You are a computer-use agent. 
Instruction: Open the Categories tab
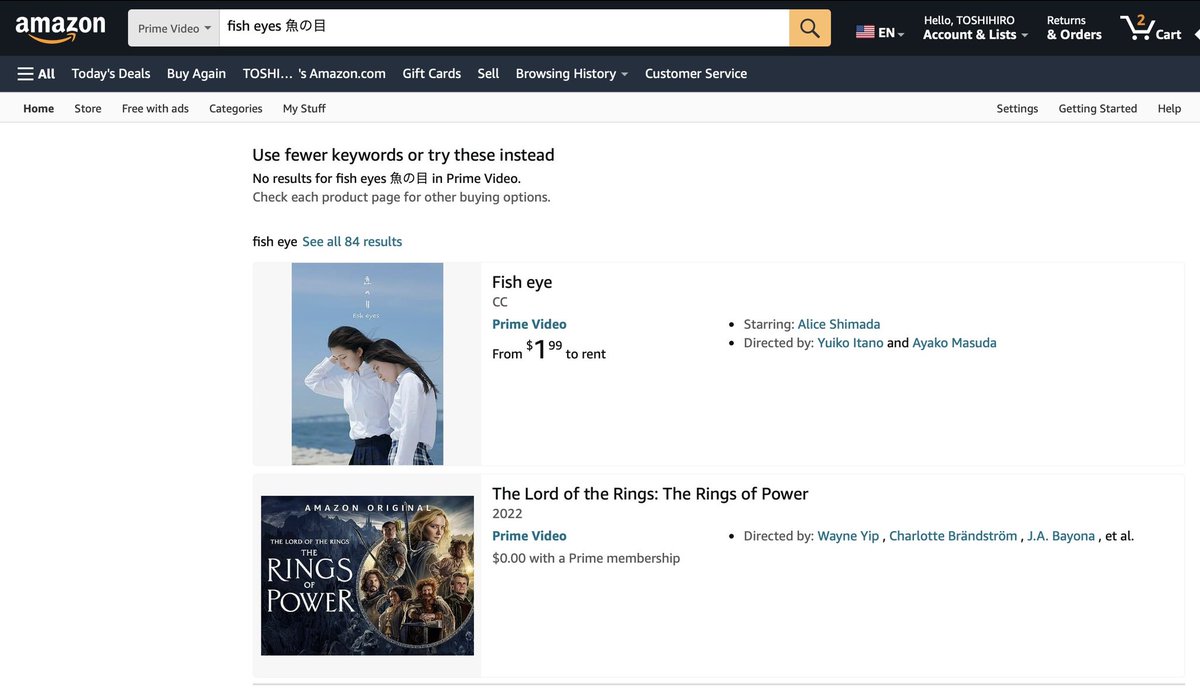[x=236, y=109]
